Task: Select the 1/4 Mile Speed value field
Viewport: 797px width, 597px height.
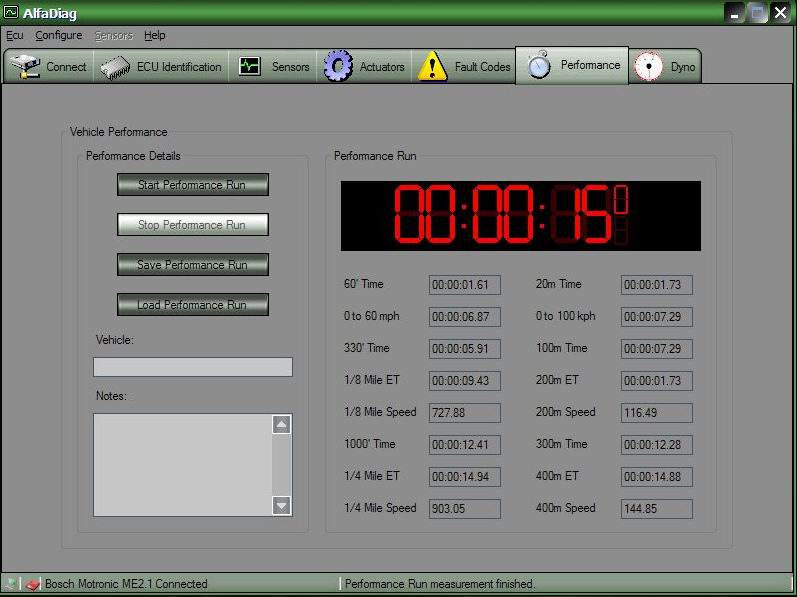Action: click(464, 509)
